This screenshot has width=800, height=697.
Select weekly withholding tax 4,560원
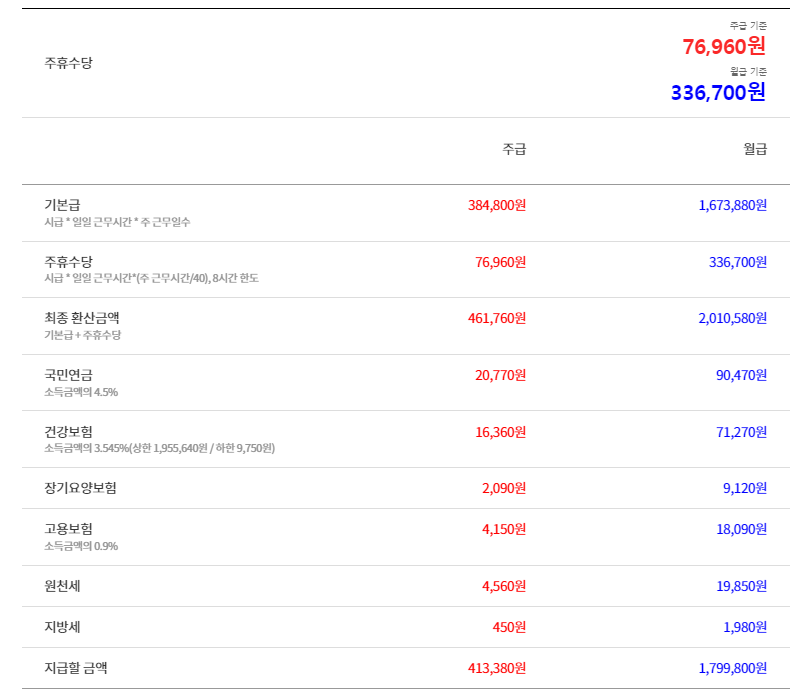504,586
